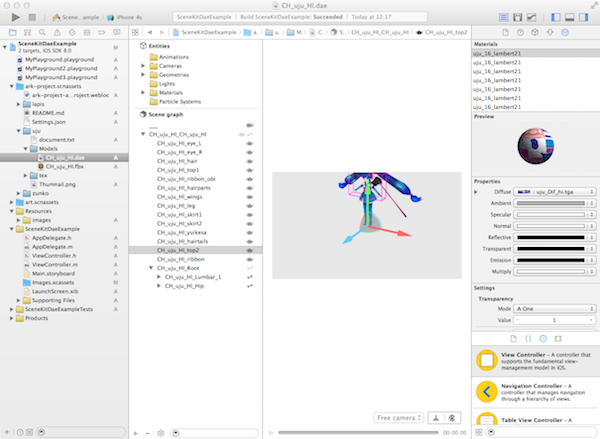Select CH_uju_HI_hair node in scene graph
The height and width of the screenshot is (439, 600).
(177, 161)
